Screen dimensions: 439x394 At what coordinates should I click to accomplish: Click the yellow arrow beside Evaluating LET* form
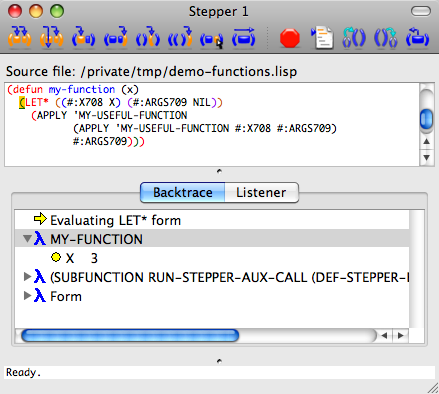(x=40, y=219)
